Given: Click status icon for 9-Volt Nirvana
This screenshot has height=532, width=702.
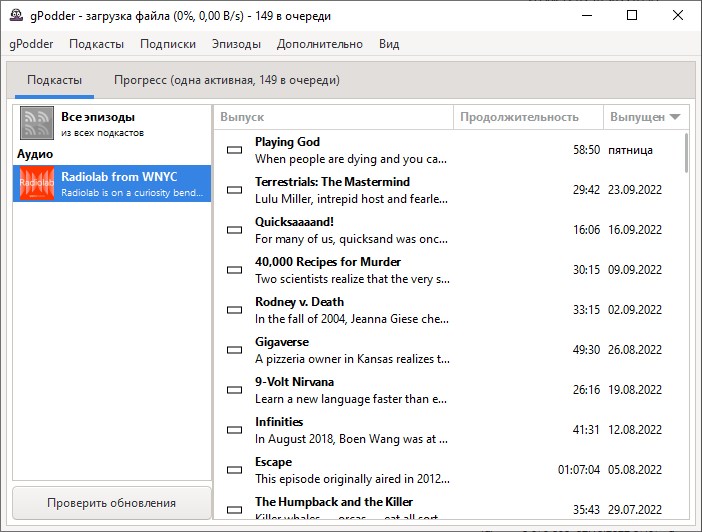Looking at the screenshot, I should pos(235,390).
